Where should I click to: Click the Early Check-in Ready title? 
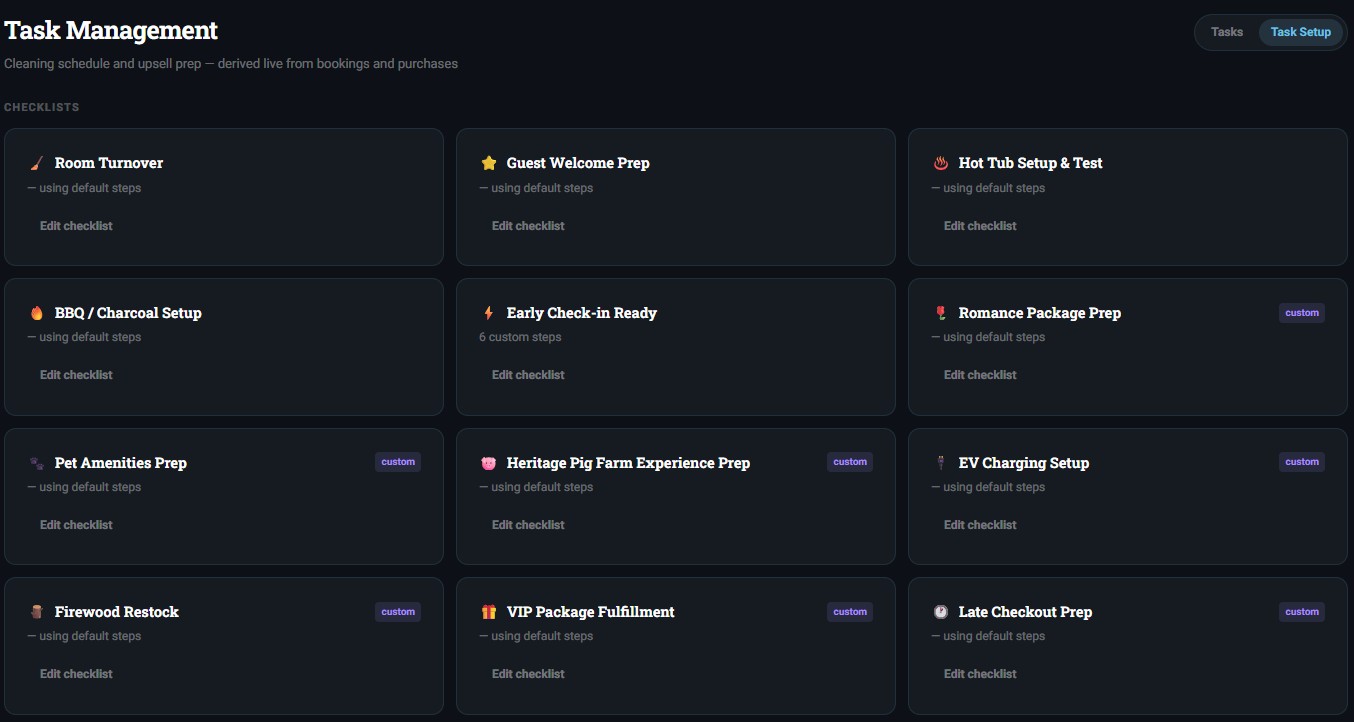(x=582, y=313)
